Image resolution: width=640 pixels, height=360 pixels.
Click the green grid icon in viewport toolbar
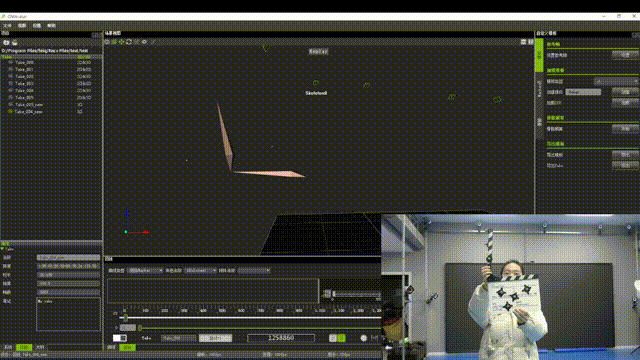coord(114,42)
